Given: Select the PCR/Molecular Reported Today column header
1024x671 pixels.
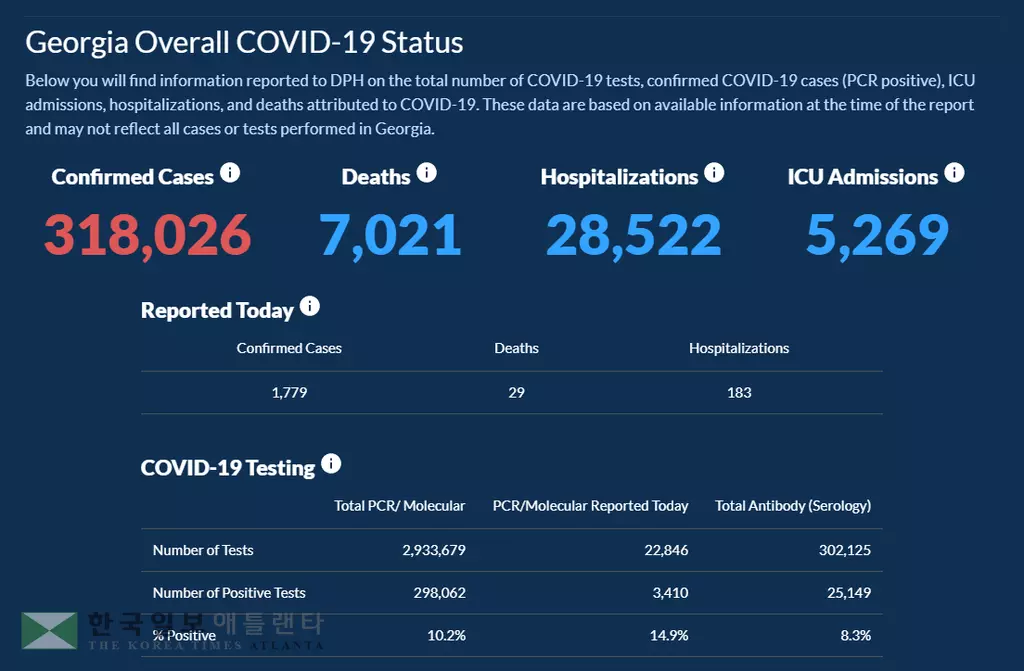Looking at the screenshot, I should click(x=590, y=506).
